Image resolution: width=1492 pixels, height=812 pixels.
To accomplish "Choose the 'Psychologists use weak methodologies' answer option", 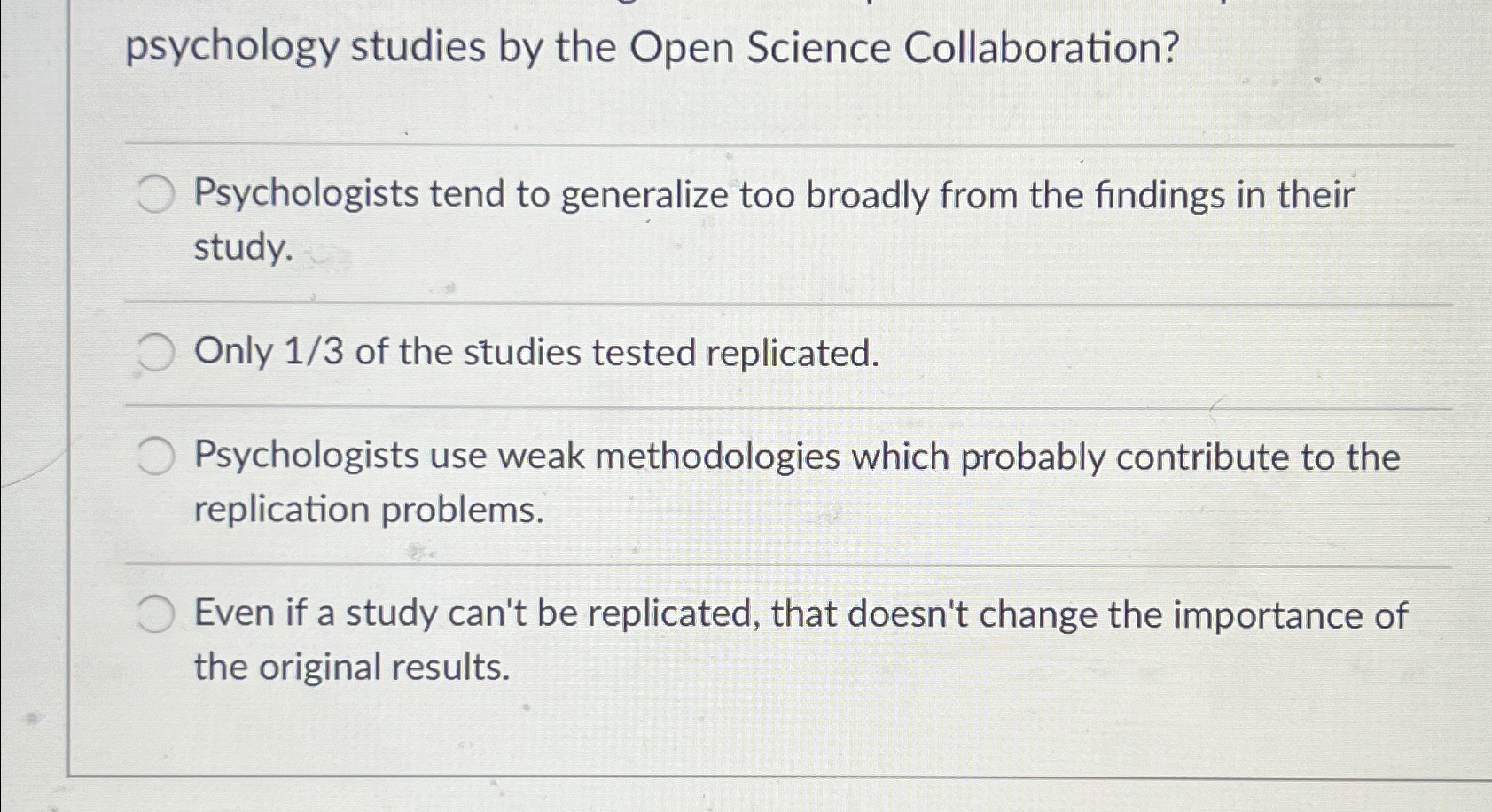I will coord(154,455).
